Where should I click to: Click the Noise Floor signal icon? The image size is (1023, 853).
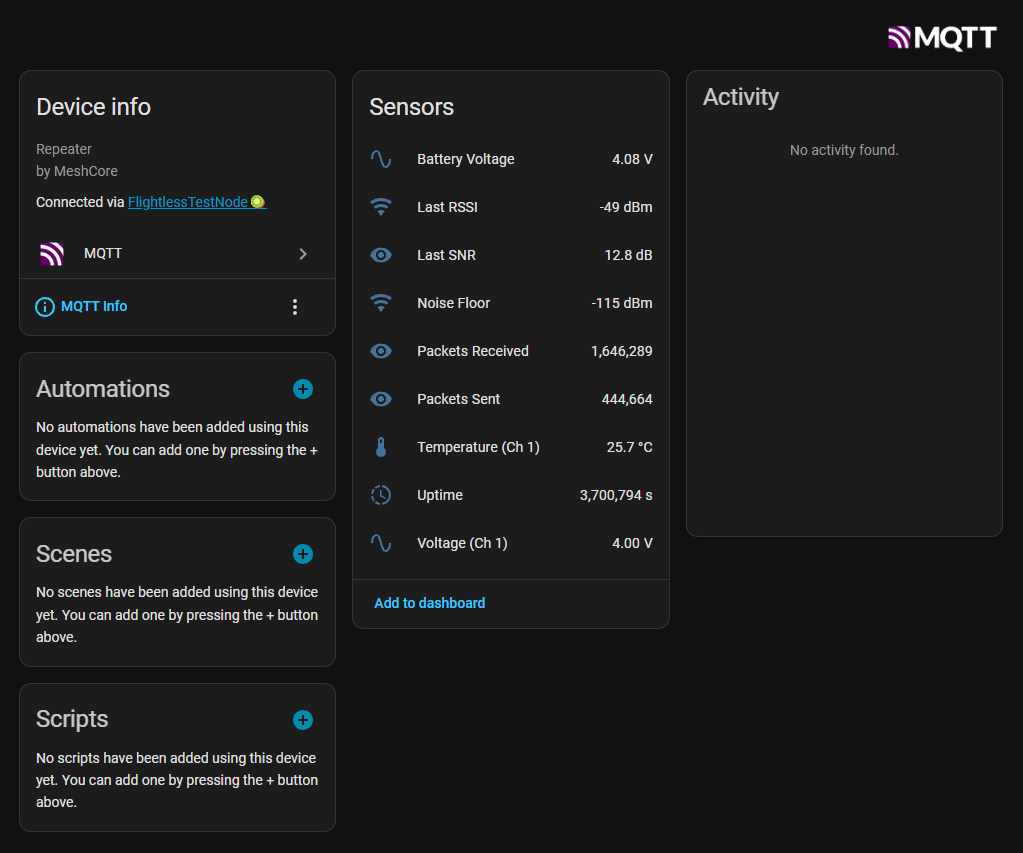[x=381, y=303]
